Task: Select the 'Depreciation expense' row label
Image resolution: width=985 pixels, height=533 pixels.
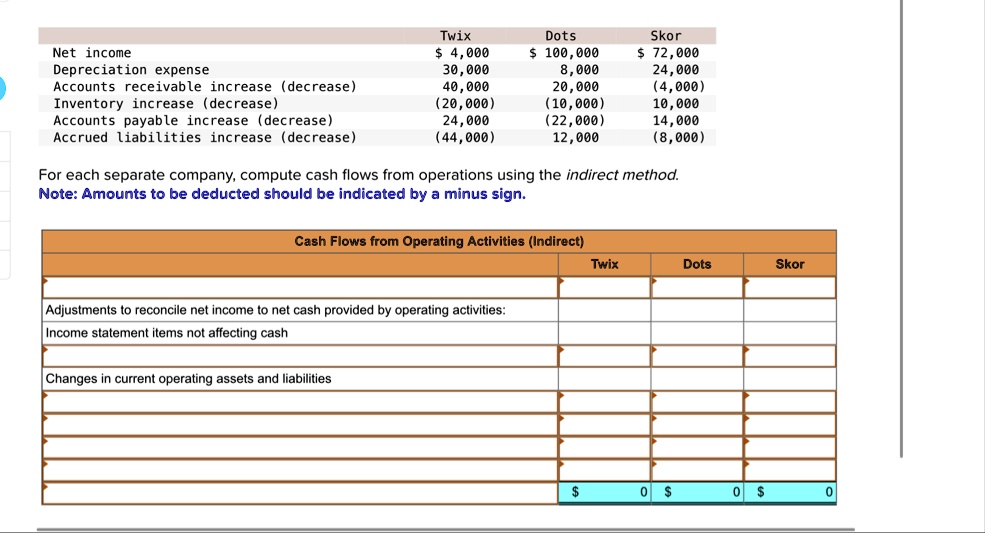Action: (131, 70)
